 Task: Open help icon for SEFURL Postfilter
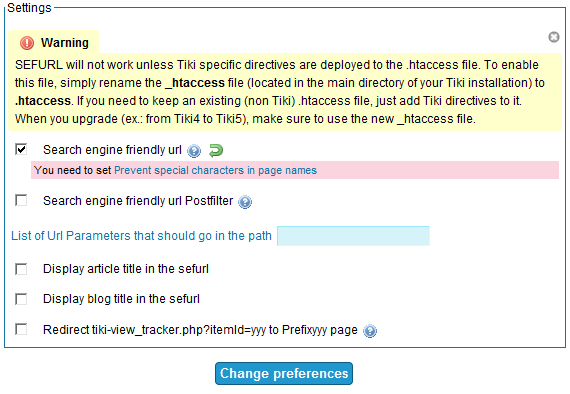pyautogui.click(x=245, y=202)
